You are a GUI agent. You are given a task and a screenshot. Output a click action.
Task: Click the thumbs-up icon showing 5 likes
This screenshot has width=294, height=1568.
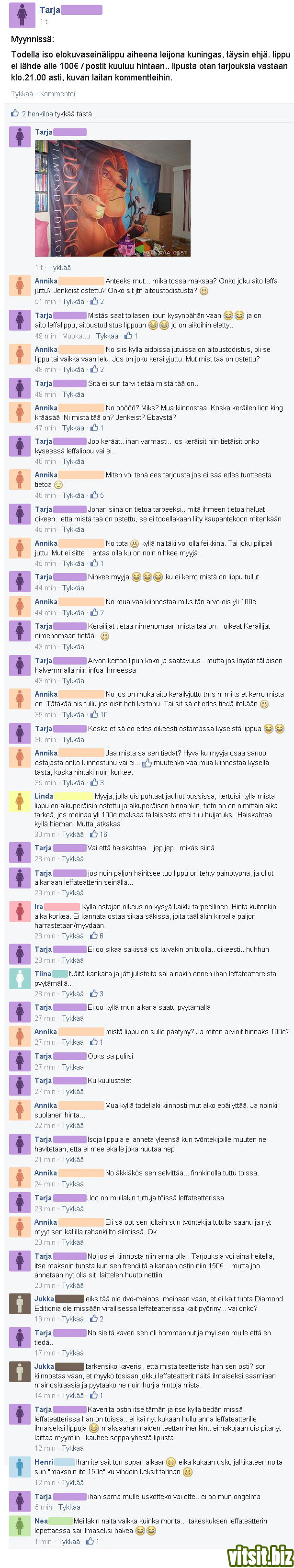click(94, 496)
